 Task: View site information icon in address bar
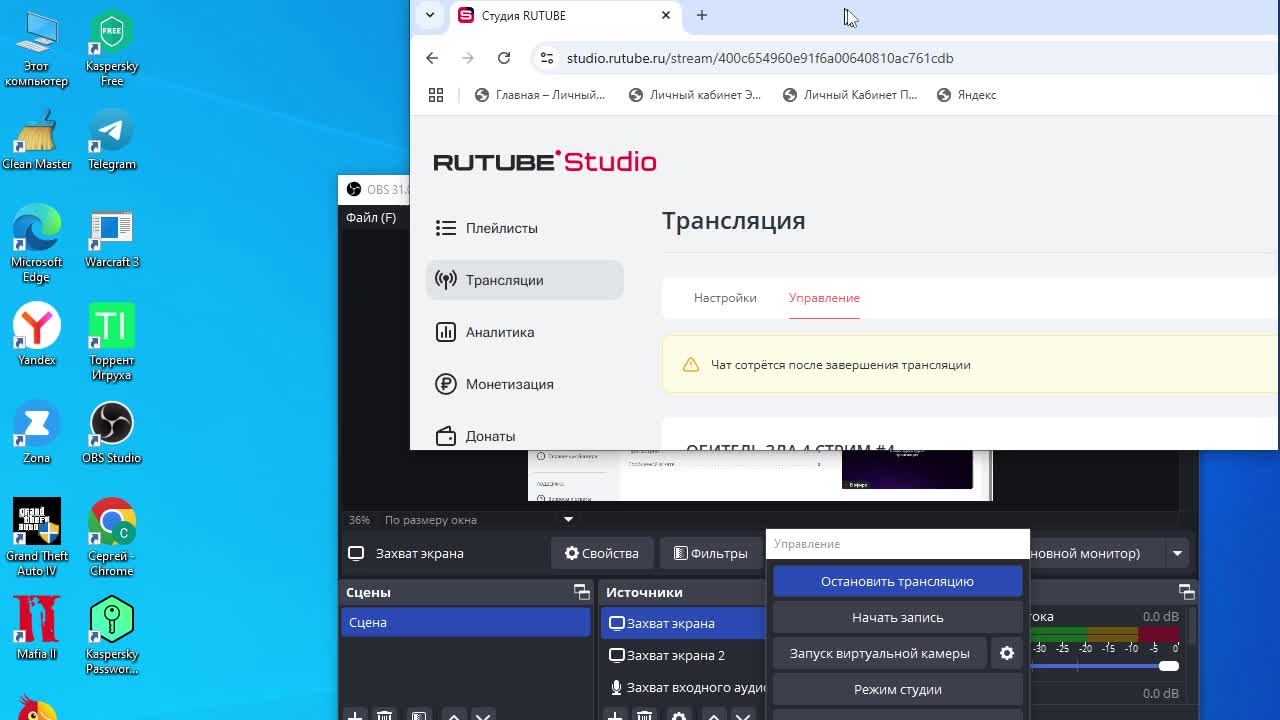tap(546, 58)
